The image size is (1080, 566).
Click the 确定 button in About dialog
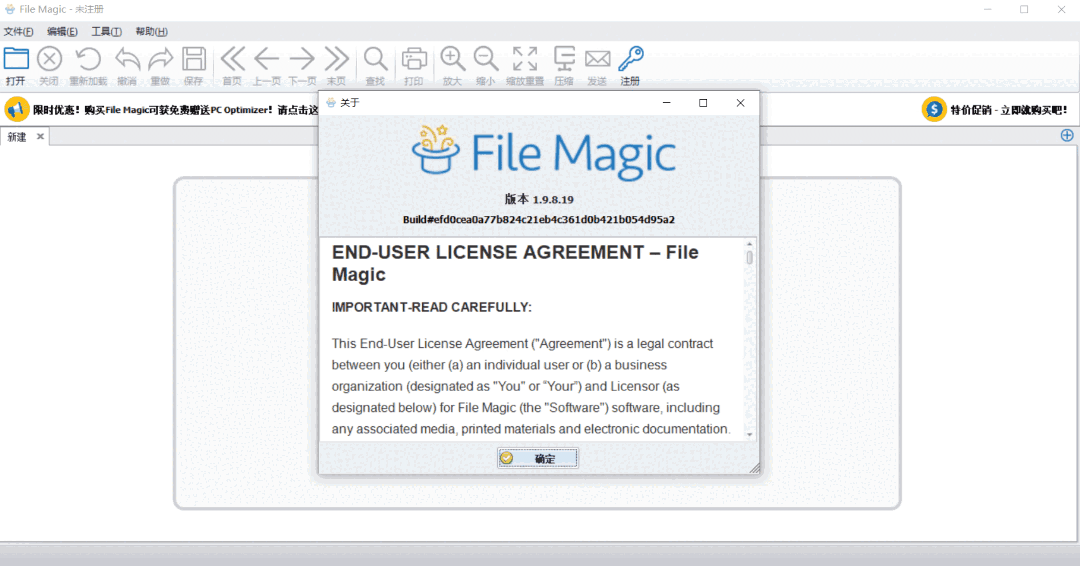538,459
